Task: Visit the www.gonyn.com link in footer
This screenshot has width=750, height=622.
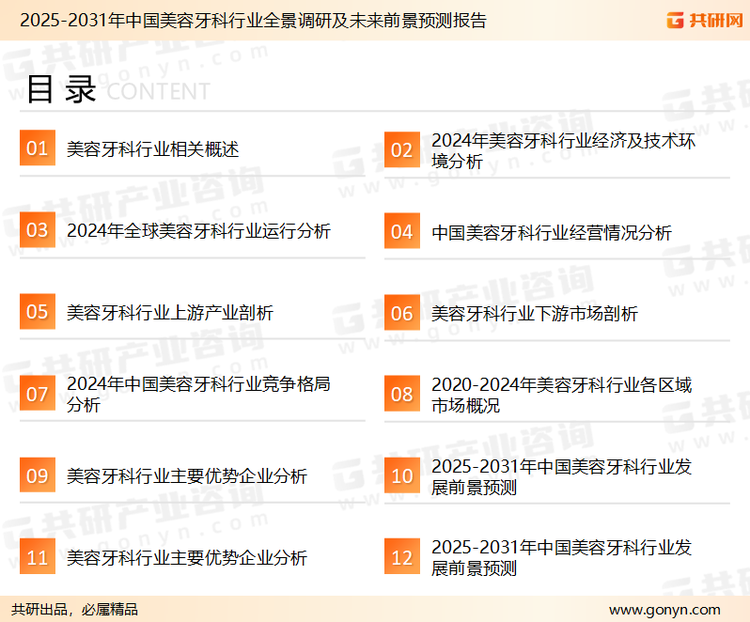Action: point(665,610)
